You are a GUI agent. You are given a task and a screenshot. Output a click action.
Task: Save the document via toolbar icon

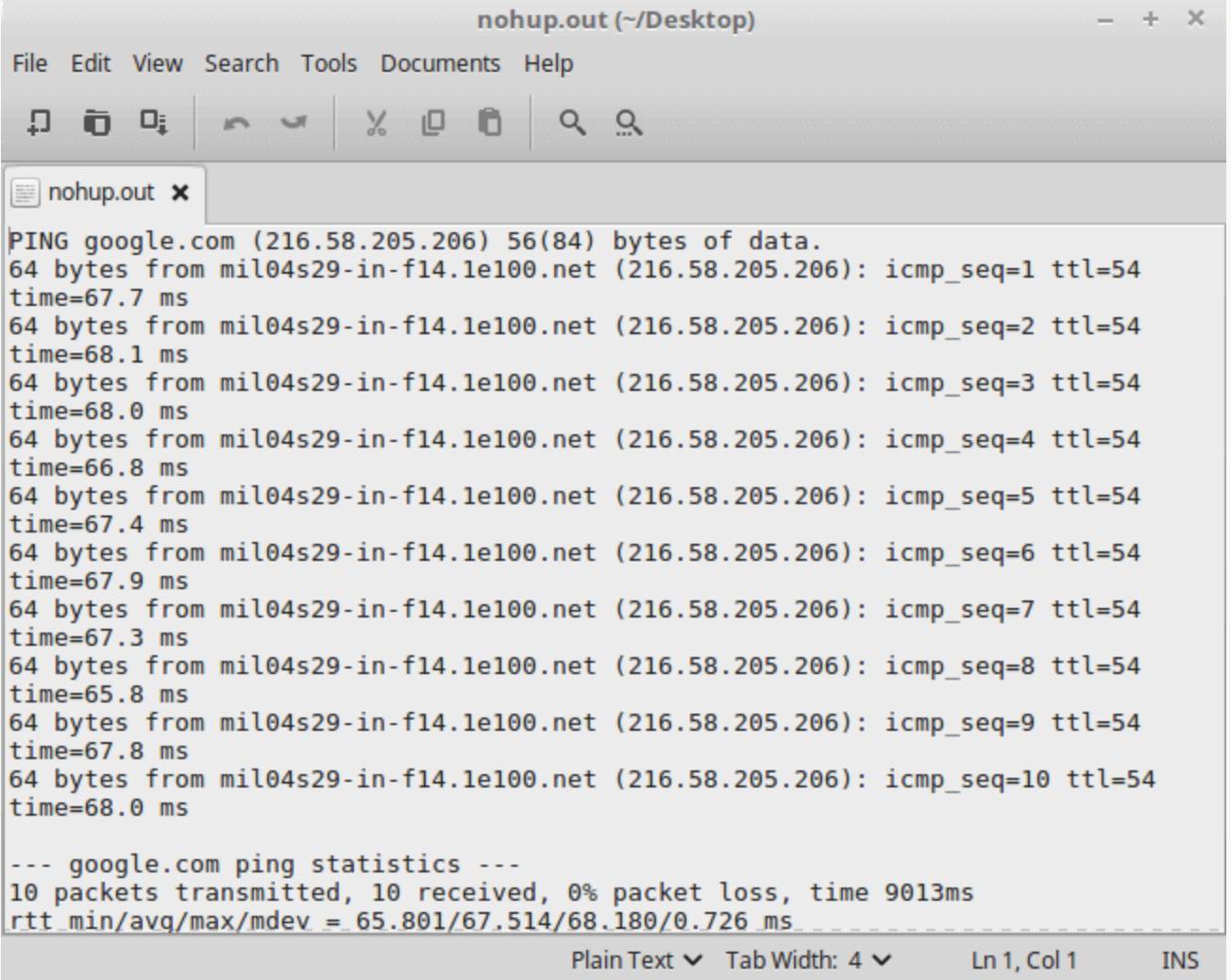pos(154,123)
